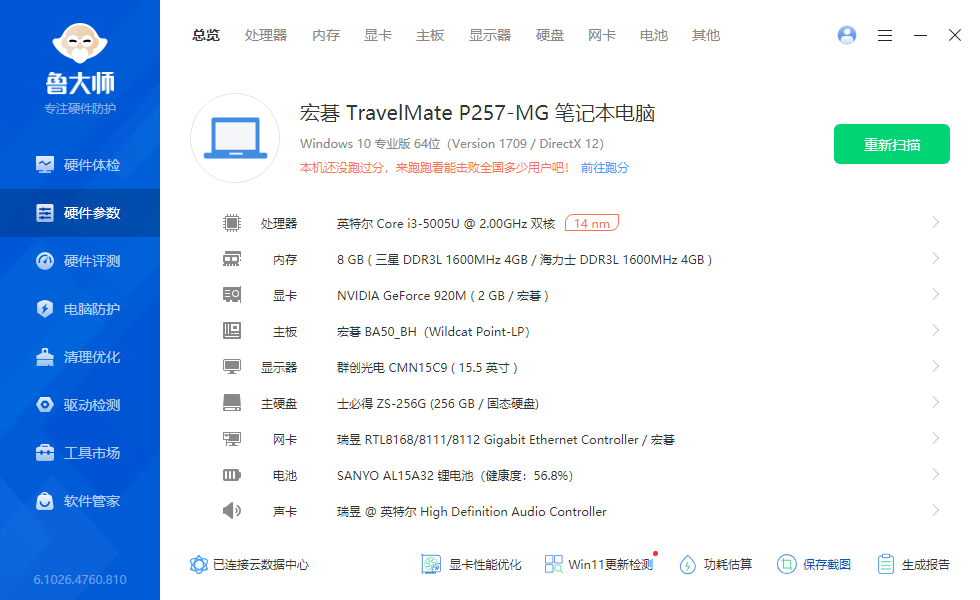Open 软件管家 software manager
Image resolution: width=980 pixels, height=600 pixels.
[79, 501]
